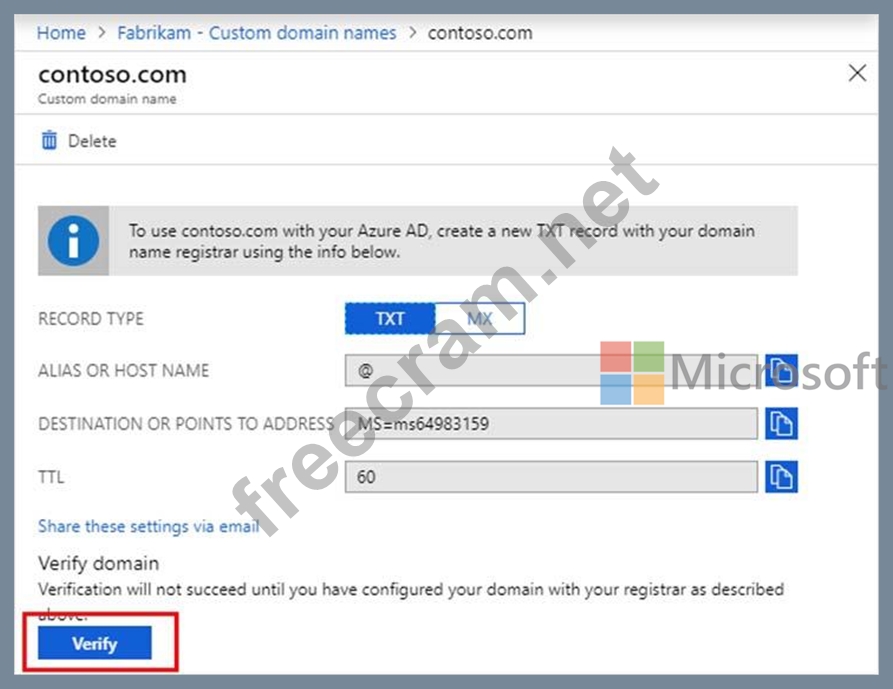This screenshot has width=893, height=689.
Task: Click the destination address field
Action: click(x=551, y=424)
